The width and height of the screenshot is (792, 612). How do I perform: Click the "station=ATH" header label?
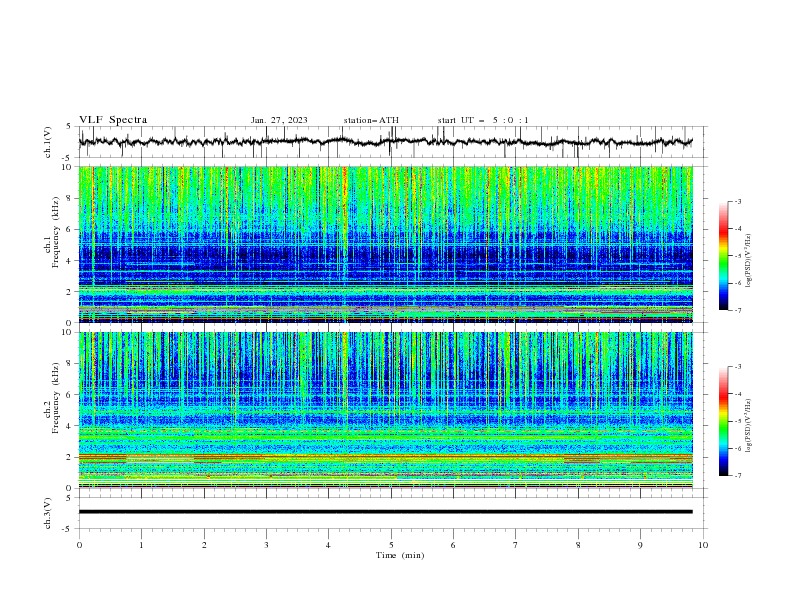pyautogui.click(x=371, y=120)
